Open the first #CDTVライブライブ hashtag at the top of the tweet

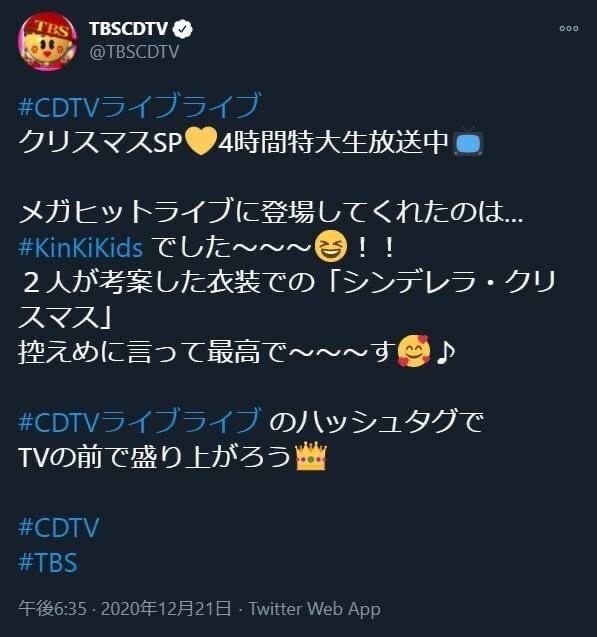click(139, 106)
